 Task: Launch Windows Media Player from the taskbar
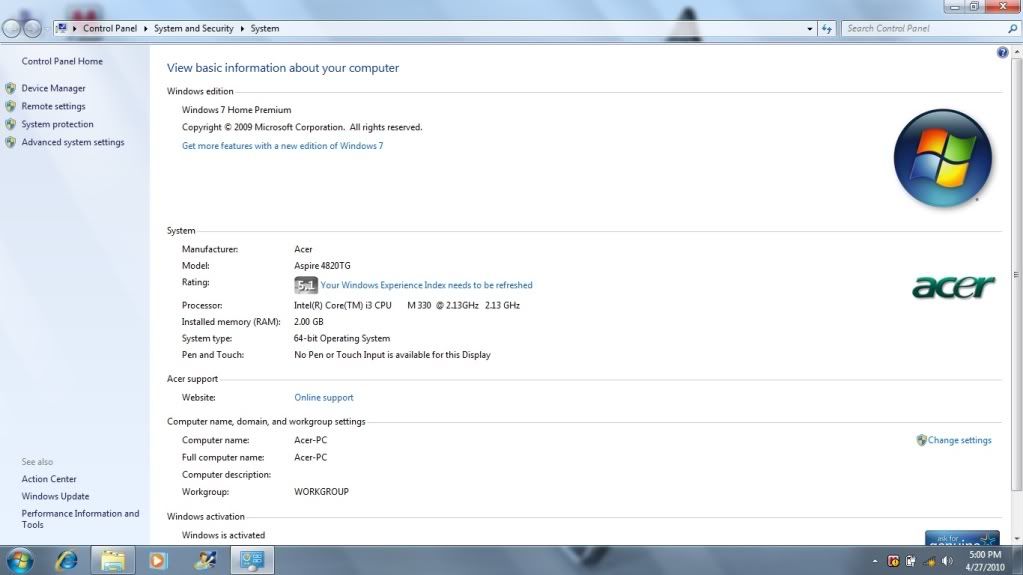[x=158, y=560]
